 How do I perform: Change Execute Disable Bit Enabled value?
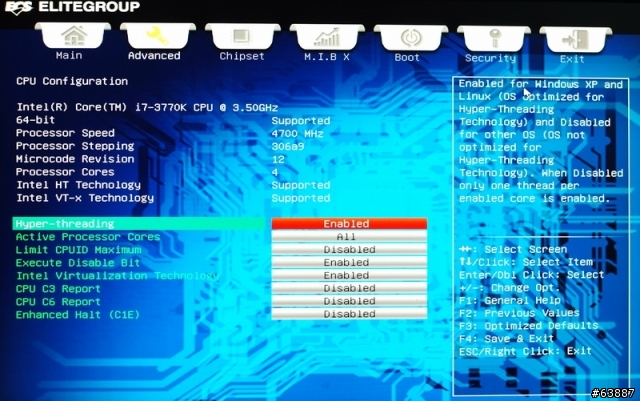point(349,262)
